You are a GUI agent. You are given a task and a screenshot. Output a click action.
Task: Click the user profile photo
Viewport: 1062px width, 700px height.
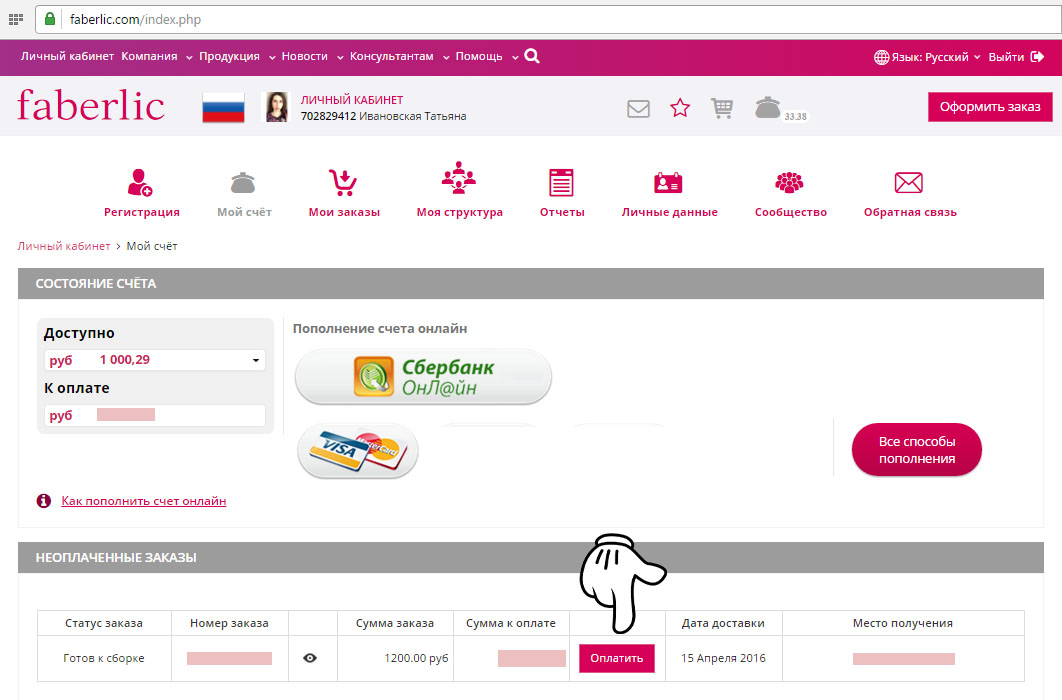coord(276,107)
